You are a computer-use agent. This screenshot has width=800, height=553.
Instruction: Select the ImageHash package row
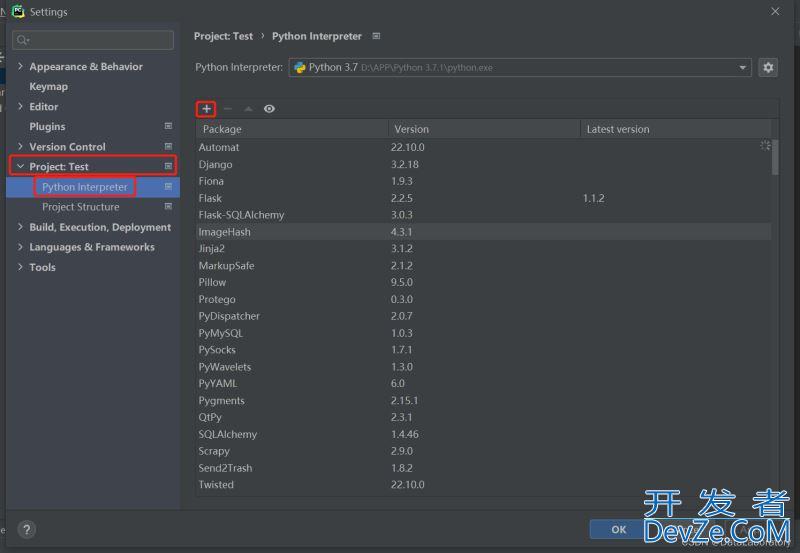tap(484, 232)
